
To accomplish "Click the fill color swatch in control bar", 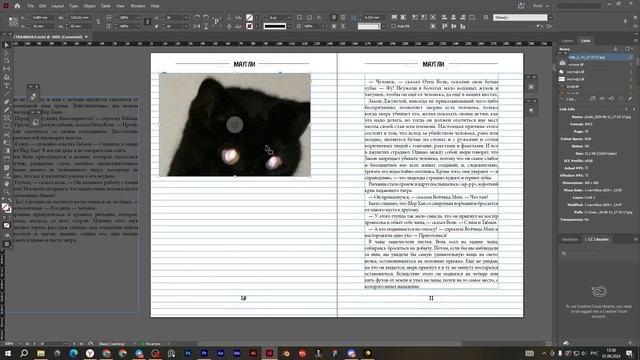I will (x=249, y=18).
